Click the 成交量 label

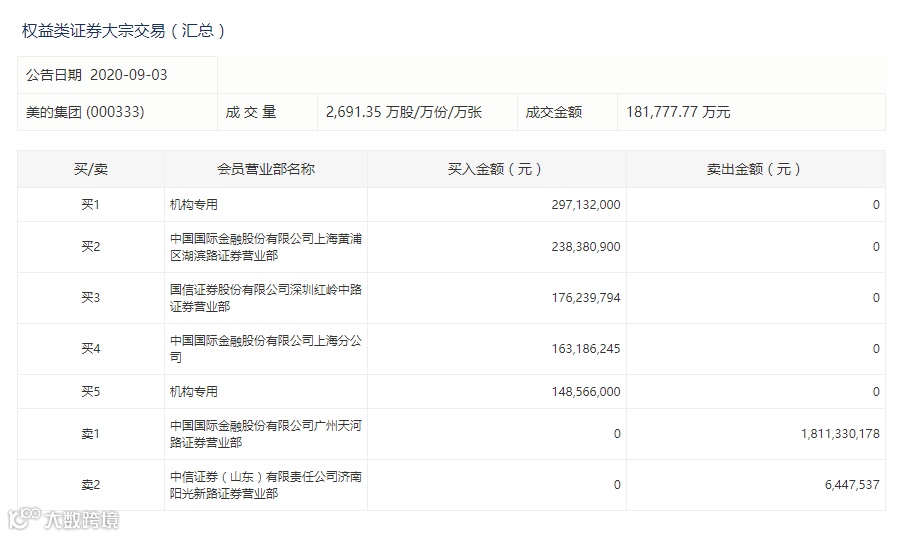(x=250, y=112)
